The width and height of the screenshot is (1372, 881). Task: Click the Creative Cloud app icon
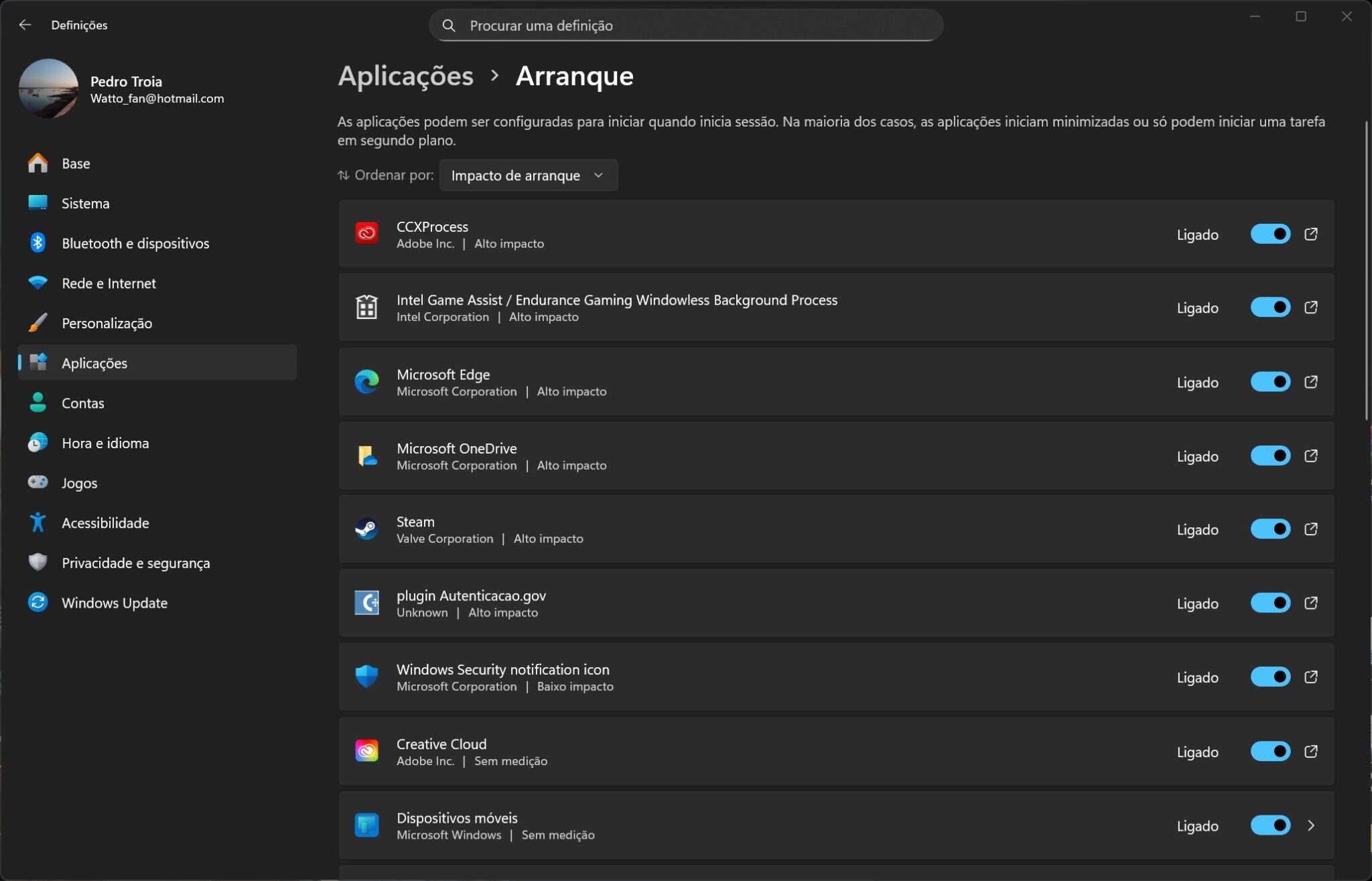coord(366,751)
